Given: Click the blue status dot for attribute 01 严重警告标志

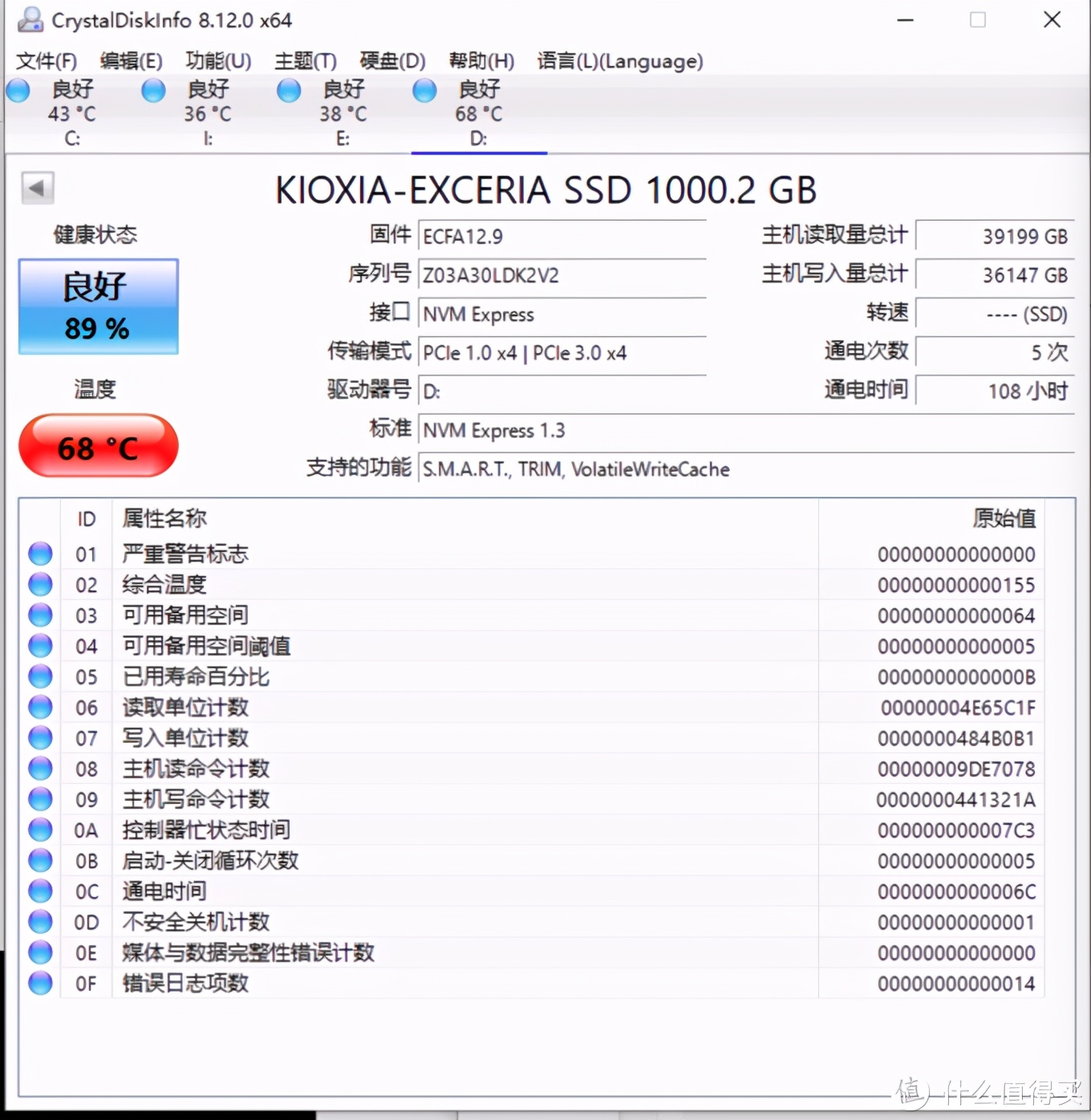Looking at the screenshot, I should point(39,553).
